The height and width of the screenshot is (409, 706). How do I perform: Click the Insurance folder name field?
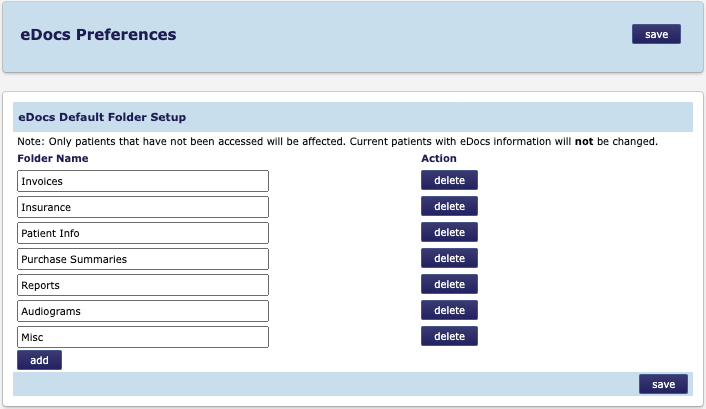point(143,207)
